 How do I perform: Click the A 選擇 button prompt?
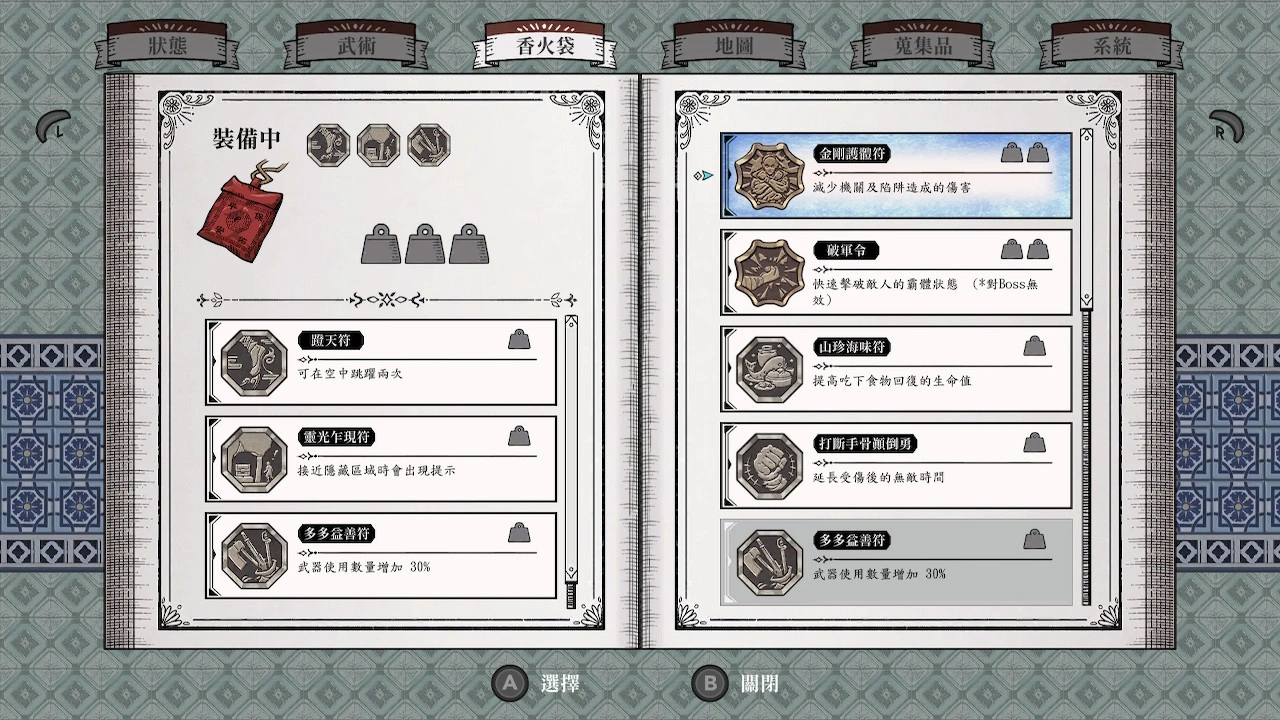(537, 684)
